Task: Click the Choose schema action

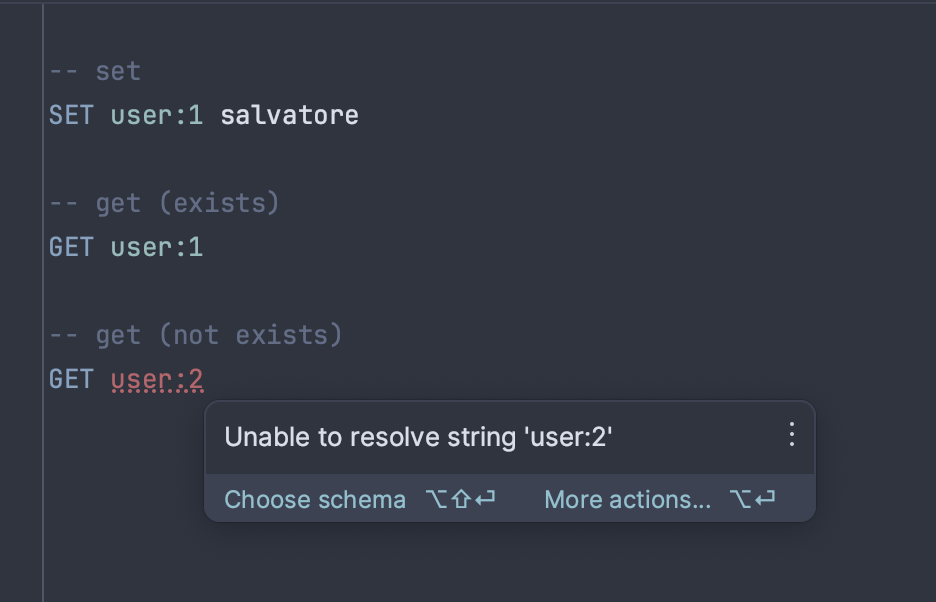Action: point(315,499)
